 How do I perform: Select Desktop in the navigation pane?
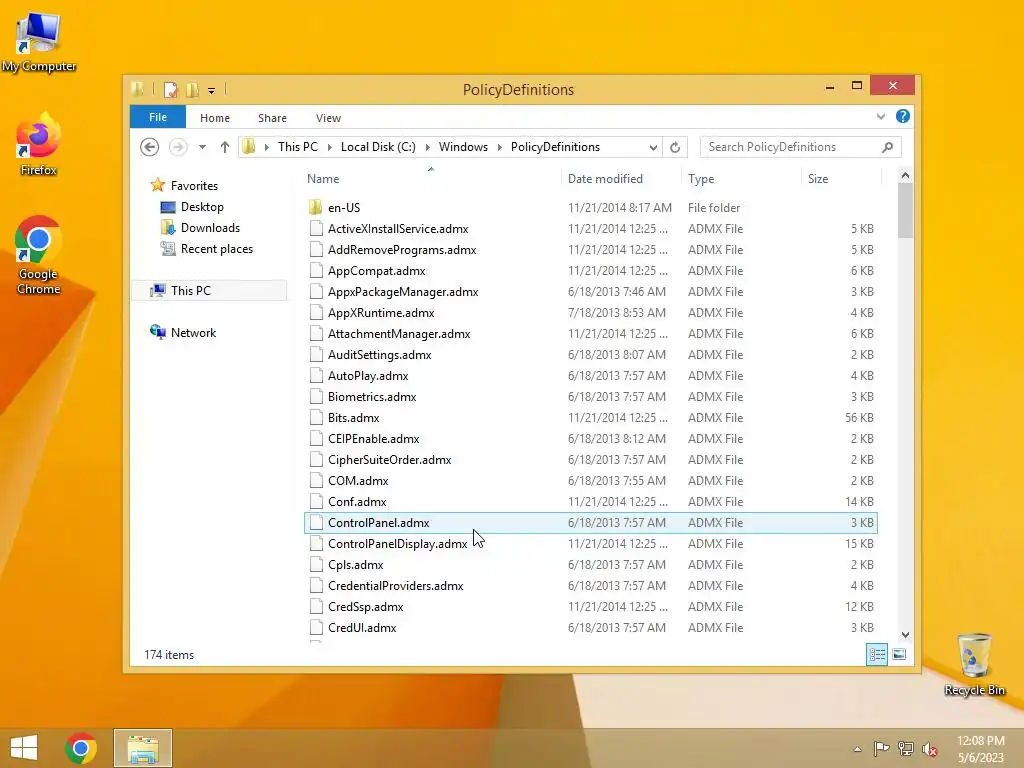(x=202, y=206)
